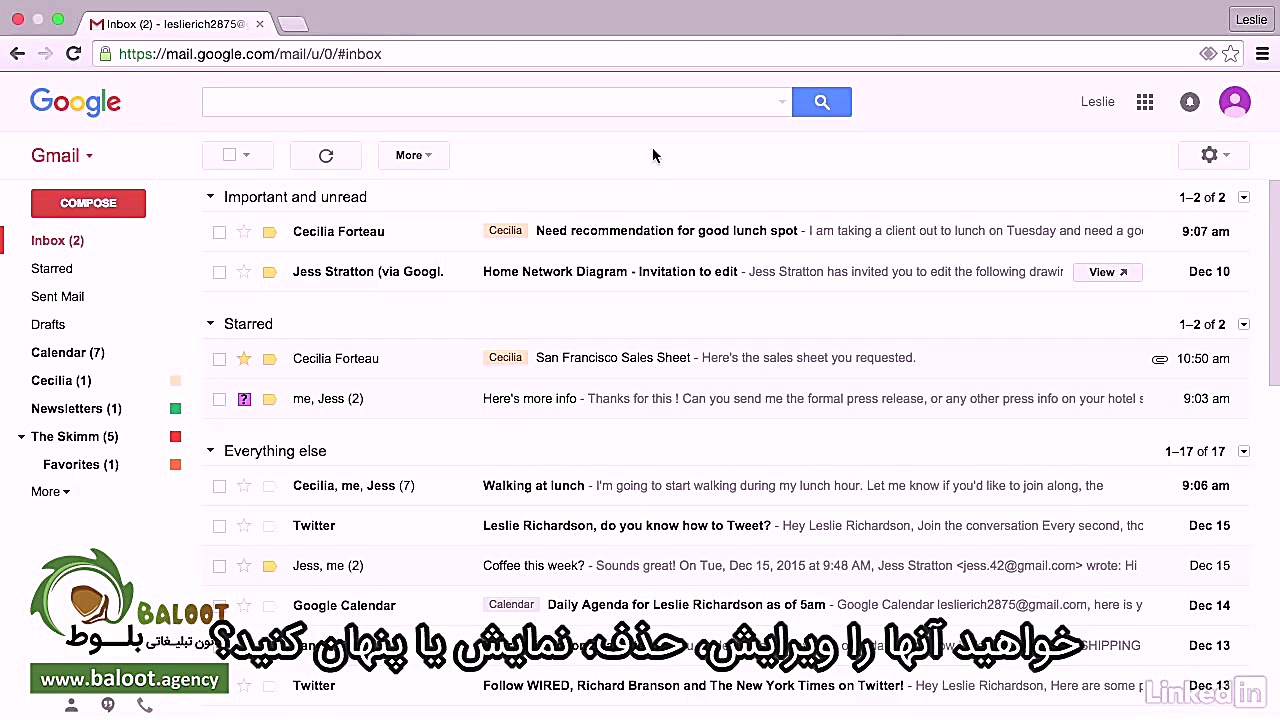
Task: Star the Leslie Richardson, do you know how to Tweet email
Action: coord(244,526)
